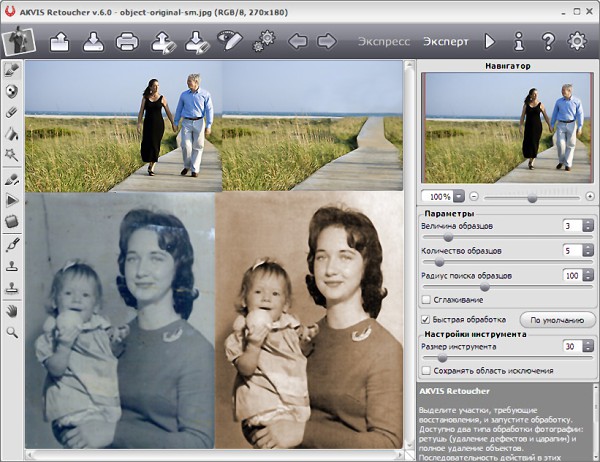Viewport: 600px width, 462px height.
Task: Click the Количество образцов slider
Action: (507, 262)
